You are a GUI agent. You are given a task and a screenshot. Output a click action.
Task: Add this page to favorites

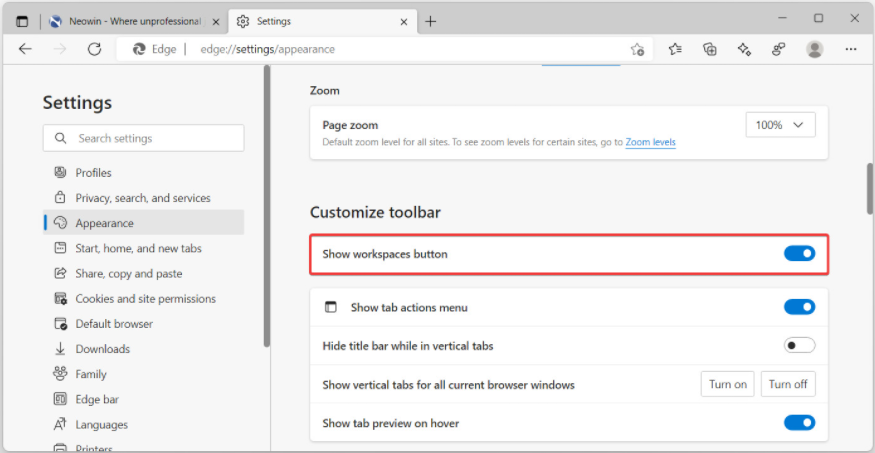637,49
